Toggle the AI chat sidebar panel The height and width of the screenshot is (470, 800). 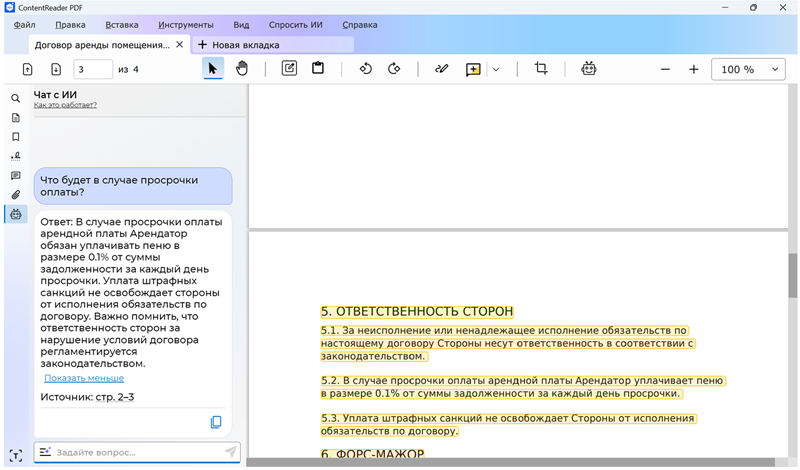15,214
